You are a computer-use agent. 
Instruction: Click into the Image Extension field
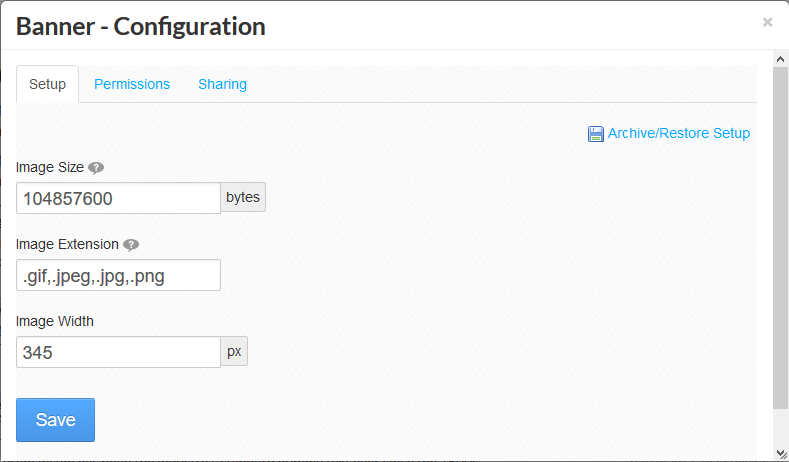click(x=118, y=275)
